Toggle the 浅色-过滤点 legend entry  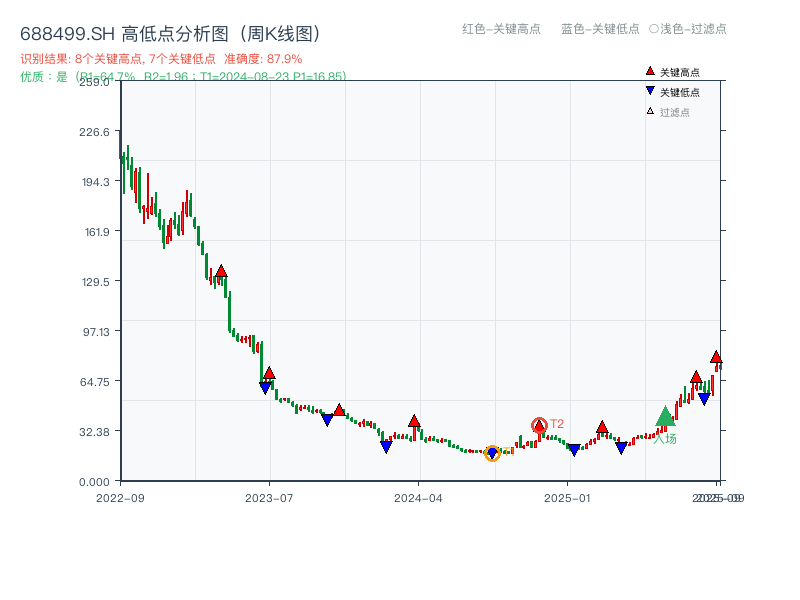(x=689, y=29)
